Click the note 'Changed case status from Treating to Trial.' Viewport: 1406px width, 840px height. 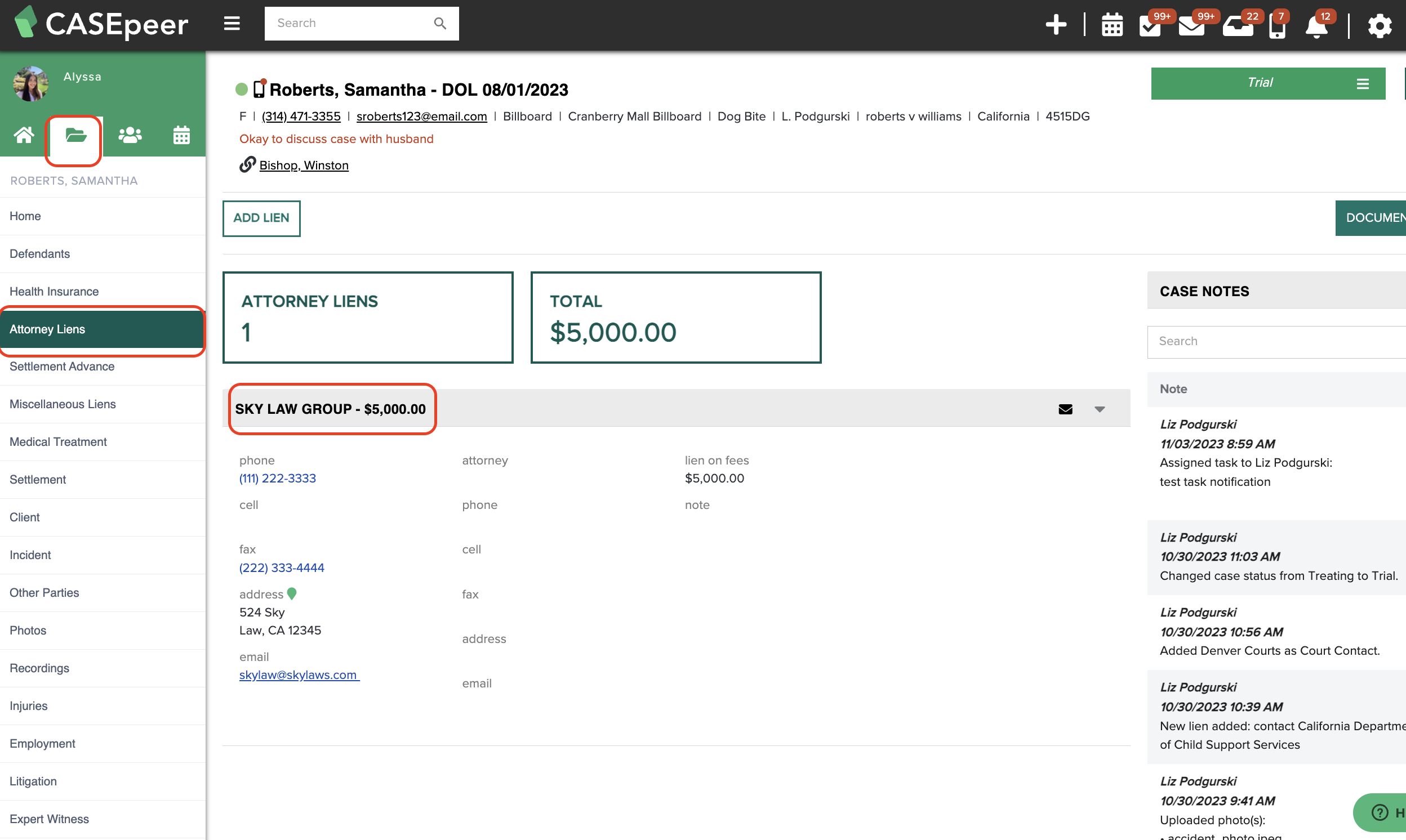pyautogui.click(x=1278, y=575)
